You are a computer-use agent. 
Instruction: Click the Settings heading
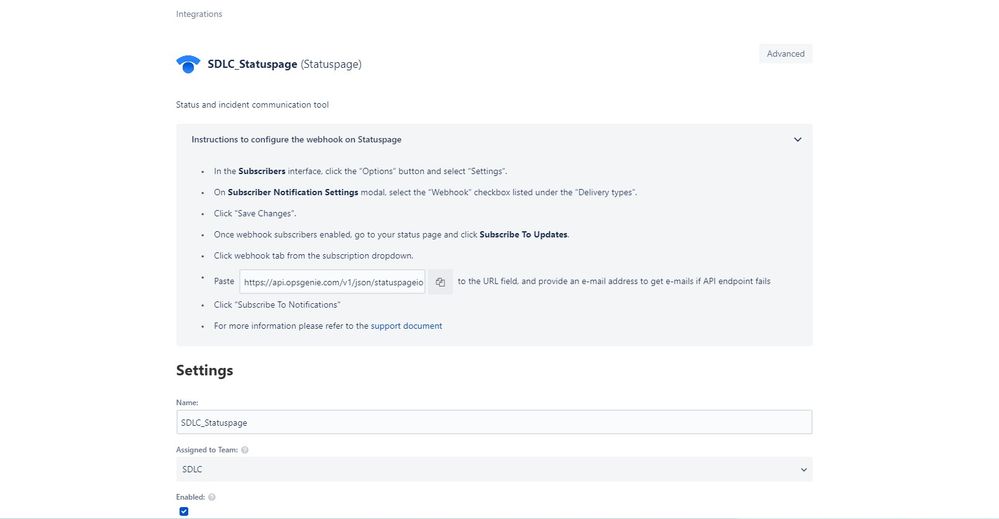click(205, 371)
